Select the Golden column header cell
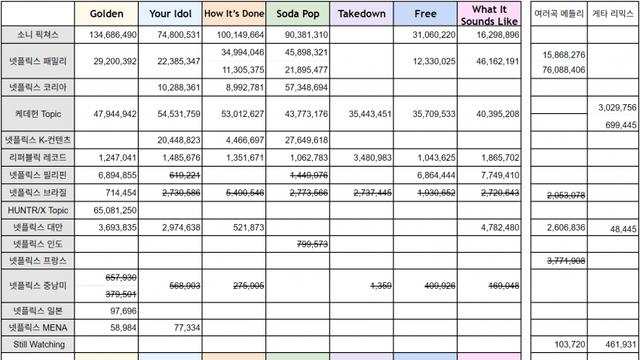The width and height of the screenshot is (640, 360). [107, 14]
